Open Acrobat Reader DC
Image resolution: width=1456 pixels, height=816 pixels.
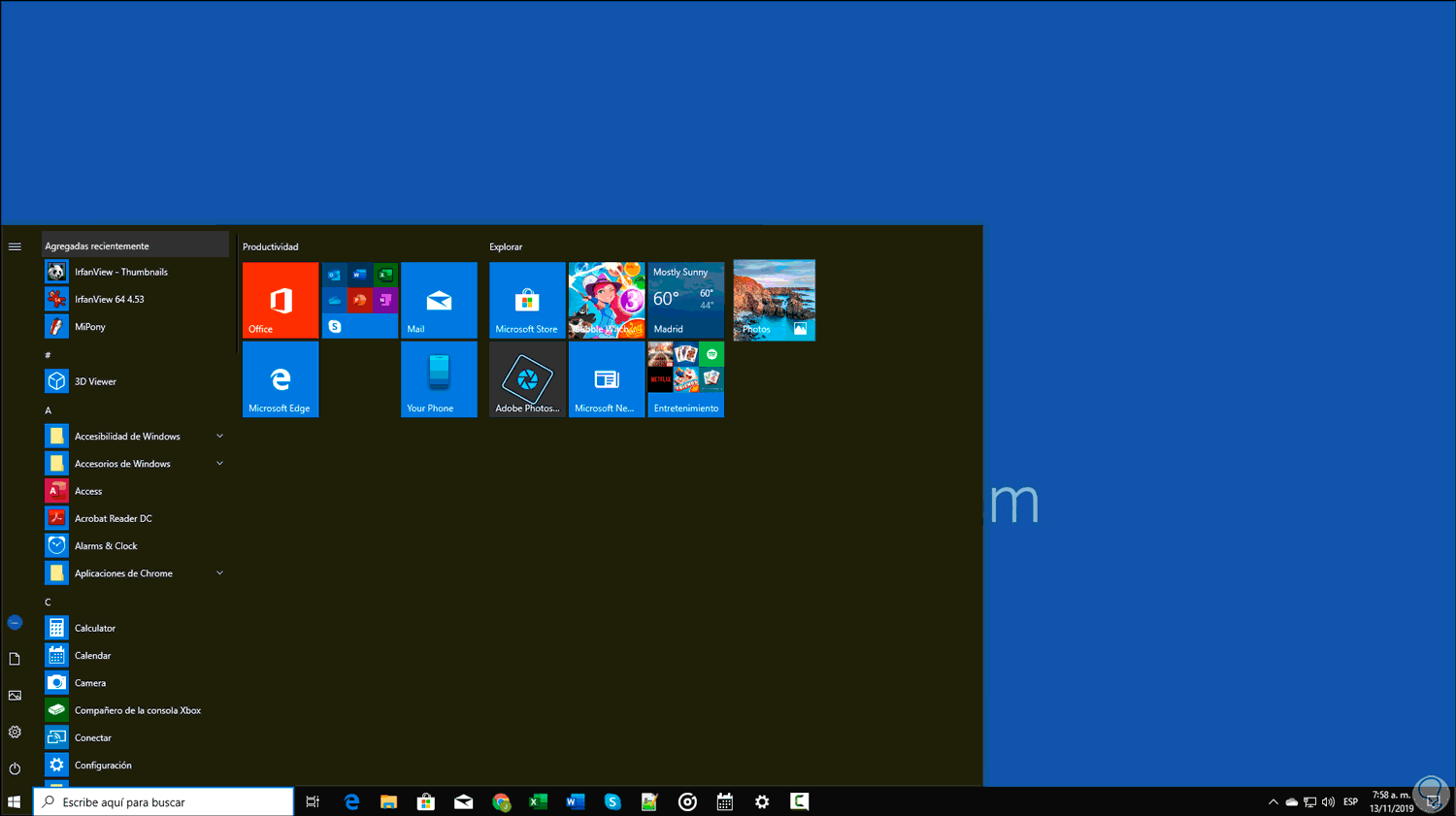(x=136, y=518)
